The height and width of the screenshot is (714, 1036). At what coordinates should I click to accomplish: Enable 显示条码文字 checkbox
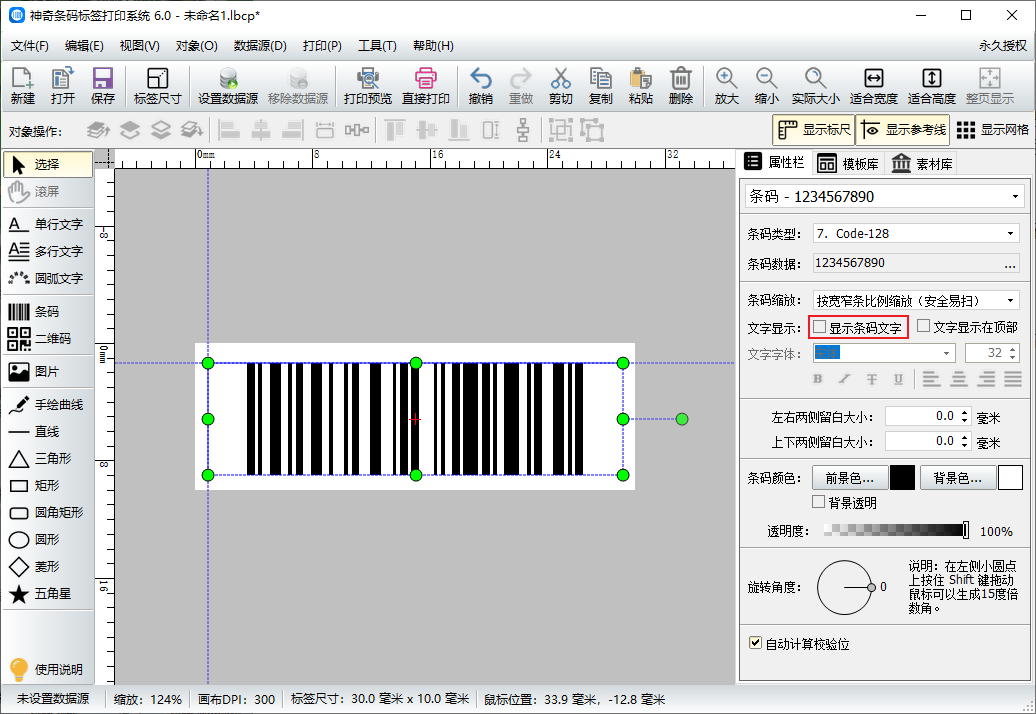click(x=820, y=327)
